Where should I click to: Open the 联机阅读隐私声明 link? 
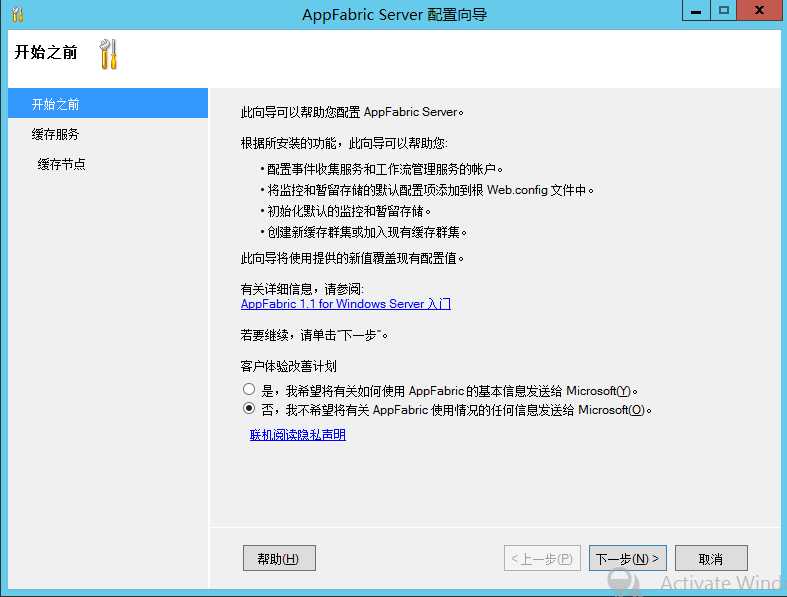[x=298, y=435]
